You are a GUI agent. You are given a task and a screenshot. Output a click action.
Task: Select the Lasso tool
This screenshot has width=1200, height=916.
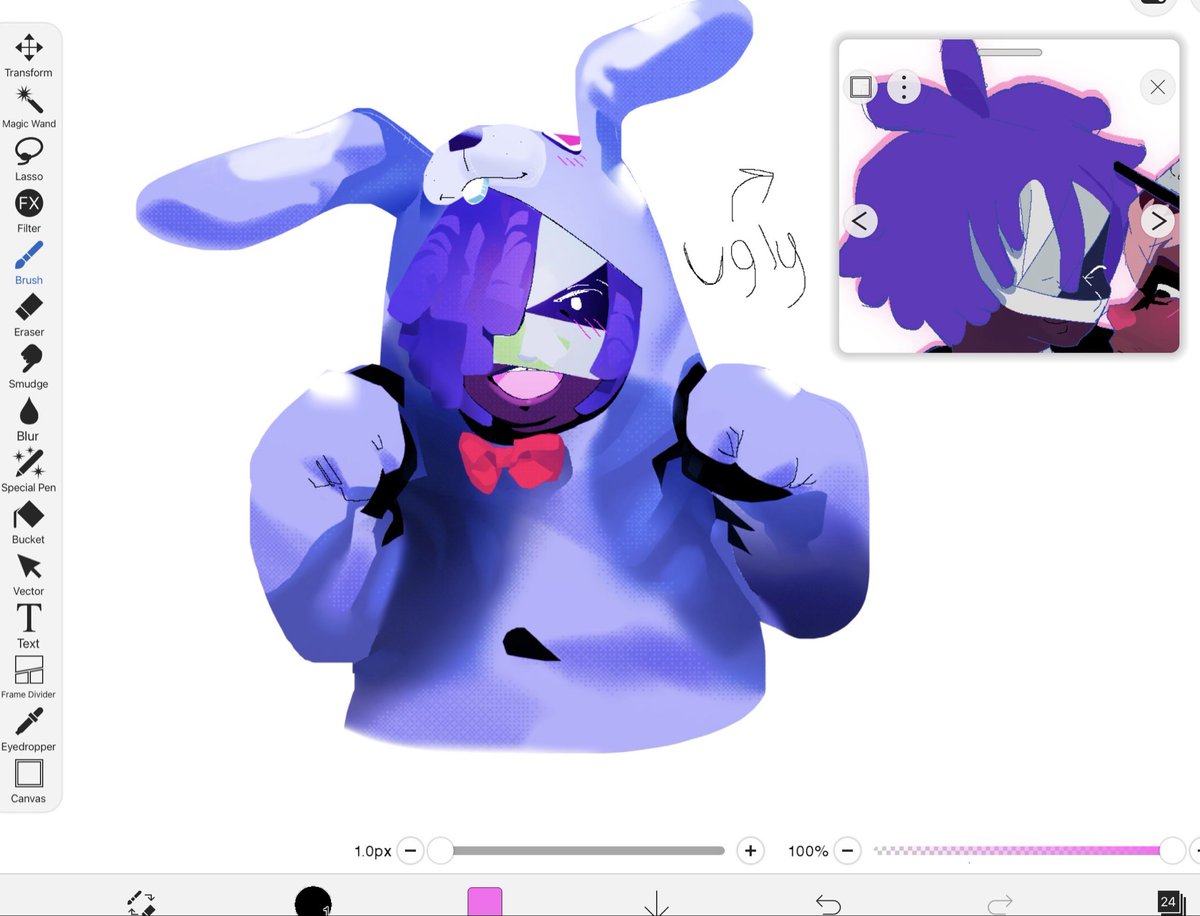(x=29, y=160)
